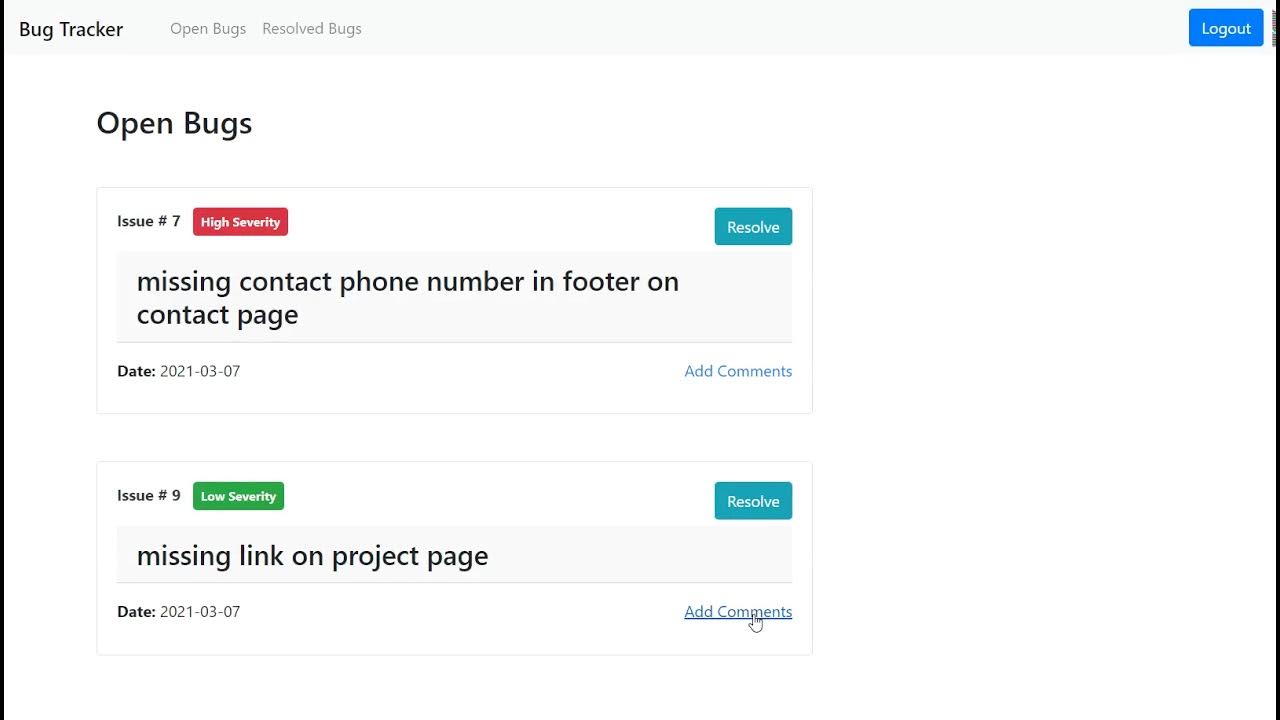Click the bold Date: label in issue 9
Screen dimensions: 1280x720
(136, 612)
